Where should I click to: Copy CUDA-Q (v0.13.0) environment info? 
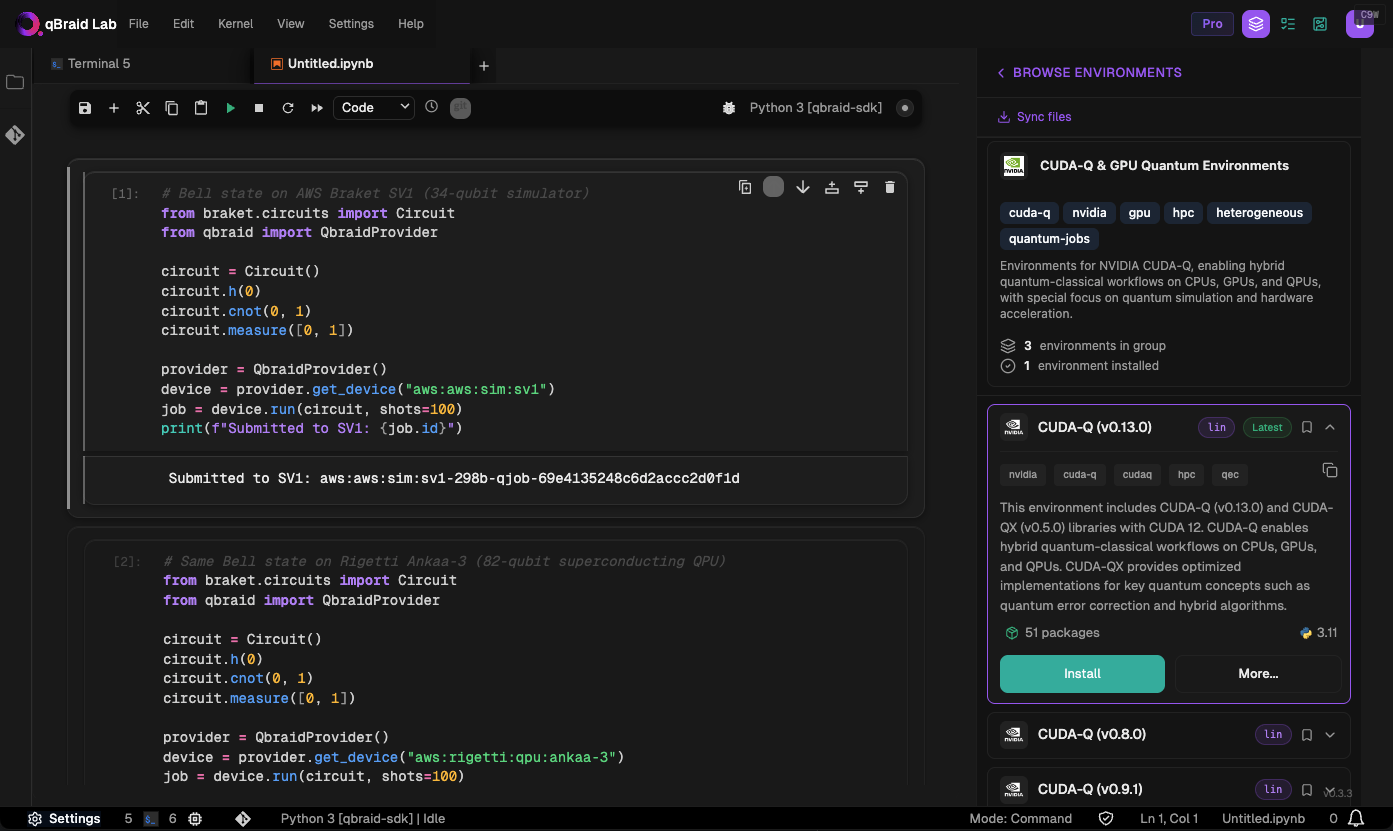(x=1330, y=470)
